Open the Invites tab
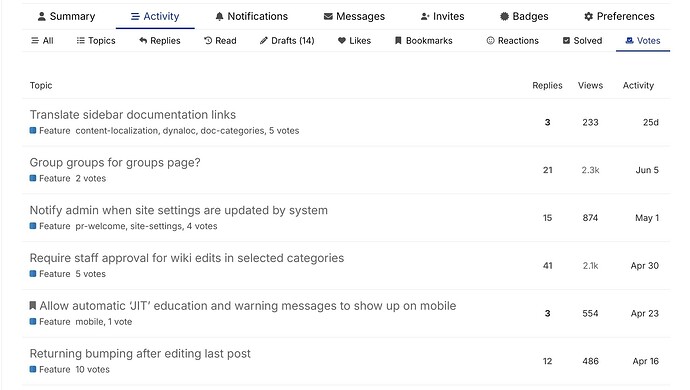 click(x=442, y=16)
